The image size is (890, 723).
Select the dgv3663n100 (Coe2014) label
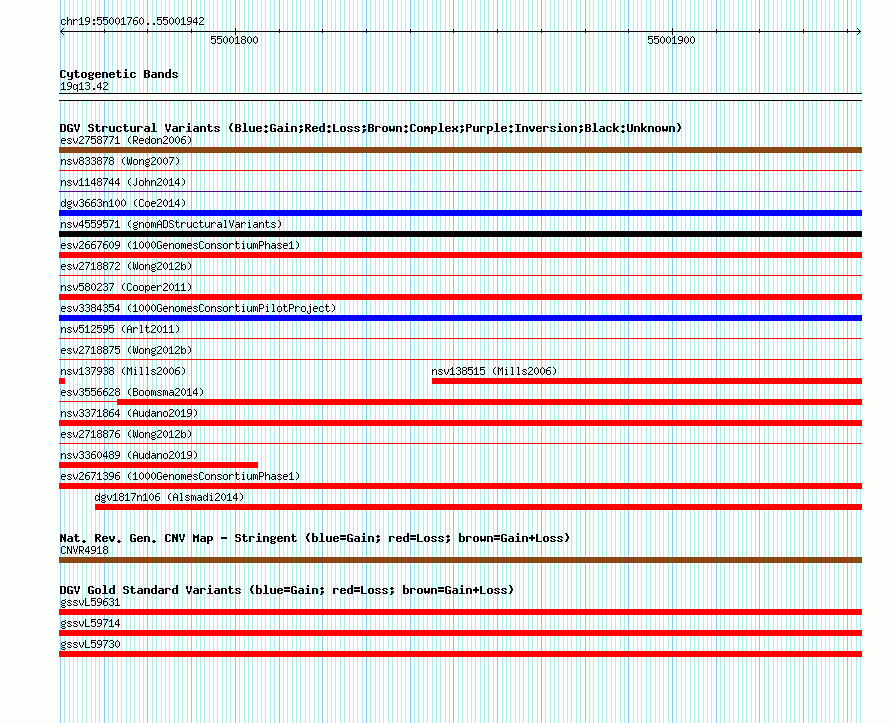(x=123, y=203)
